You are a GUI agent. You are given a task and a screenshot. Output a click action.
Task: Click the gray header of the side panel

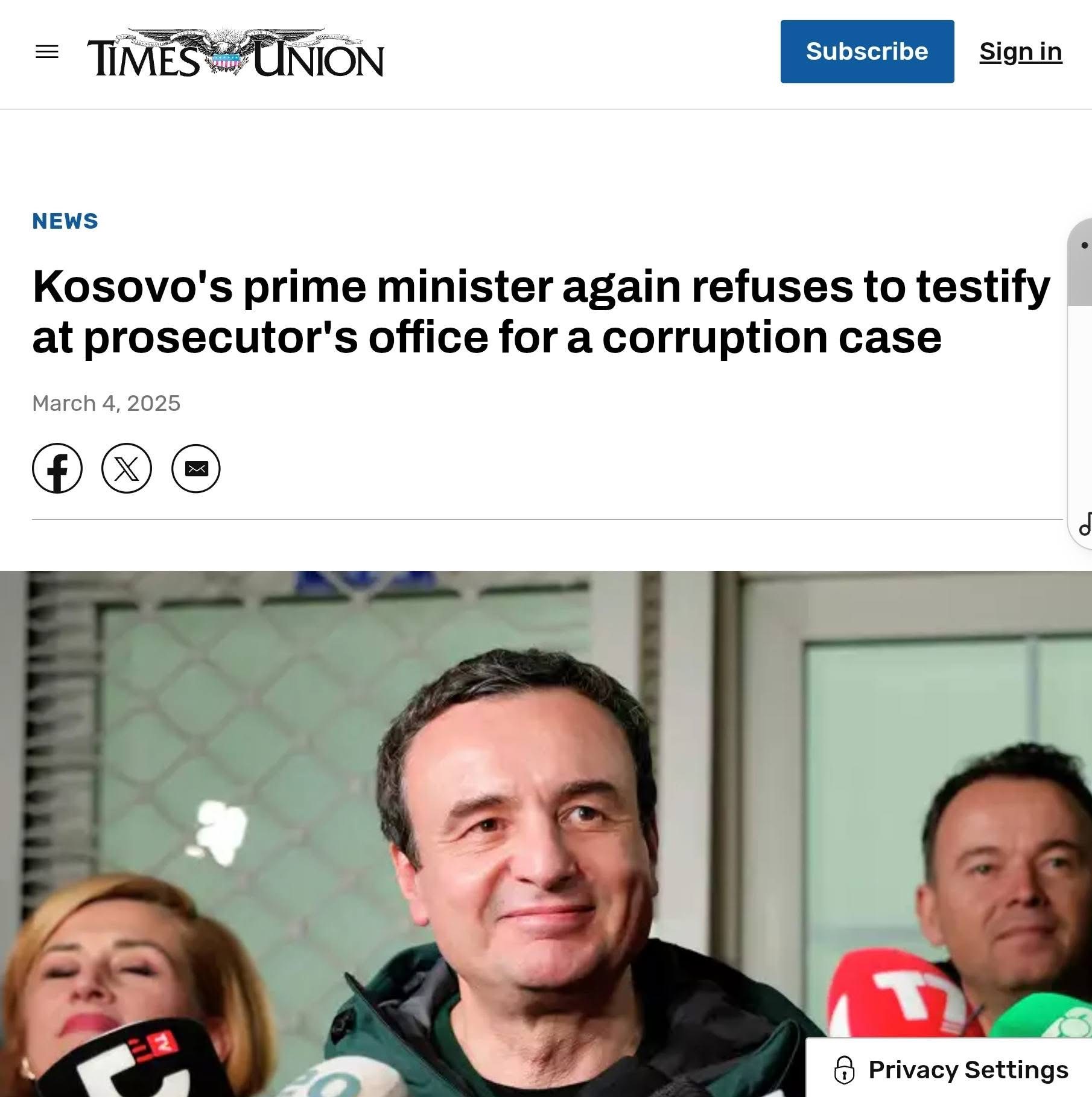coord(1080,262)
